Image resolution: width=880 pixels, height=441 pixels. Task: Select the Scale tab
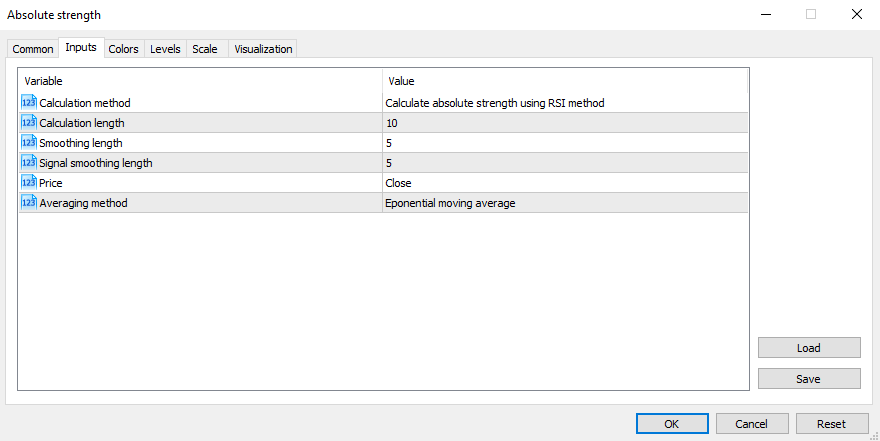click(205, 49)
